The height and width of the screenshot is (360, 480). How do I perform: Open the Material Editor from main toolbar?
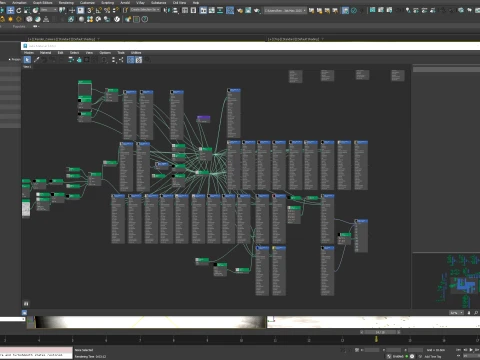click(230, 10)
